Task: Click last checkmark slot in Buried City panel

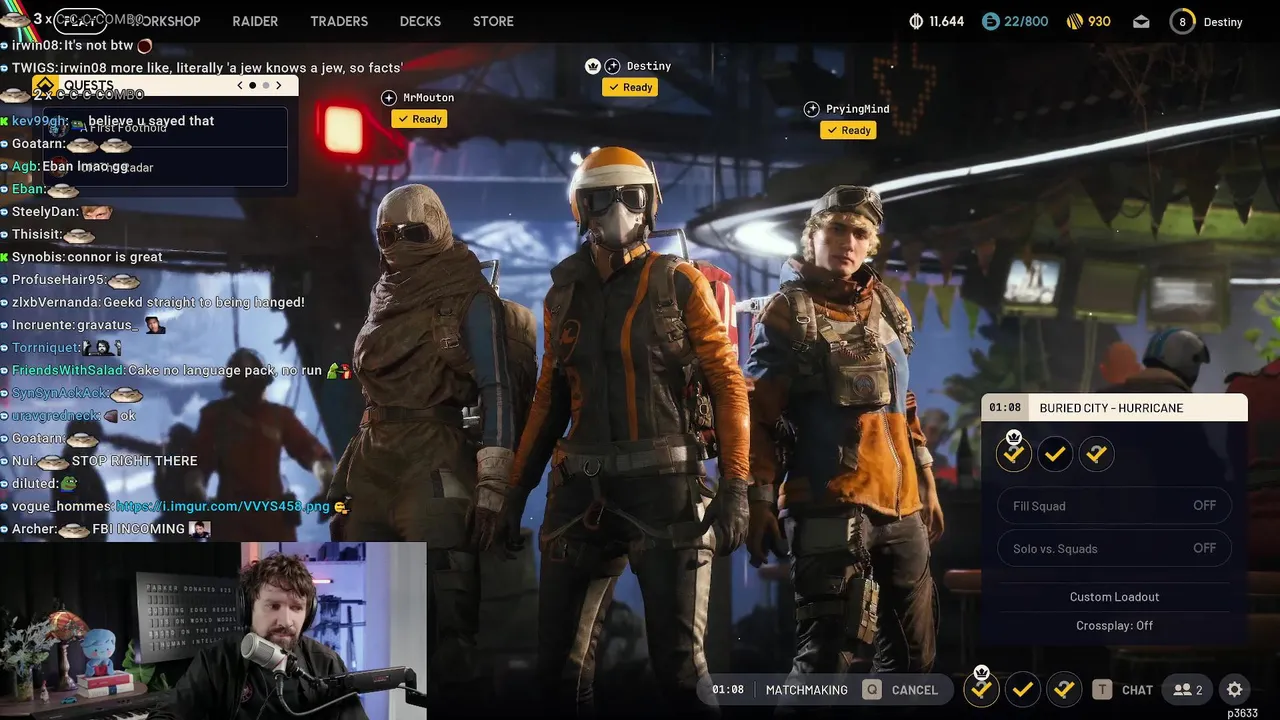Action: 1096,454
